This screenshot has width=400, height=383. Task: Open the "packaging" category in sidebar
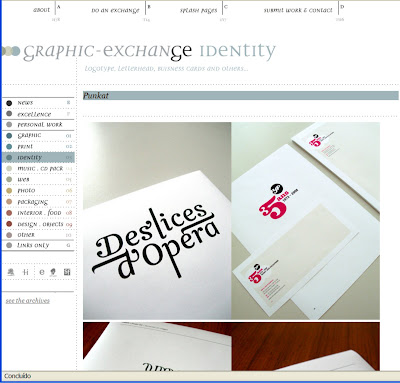(x=33, y=202)
